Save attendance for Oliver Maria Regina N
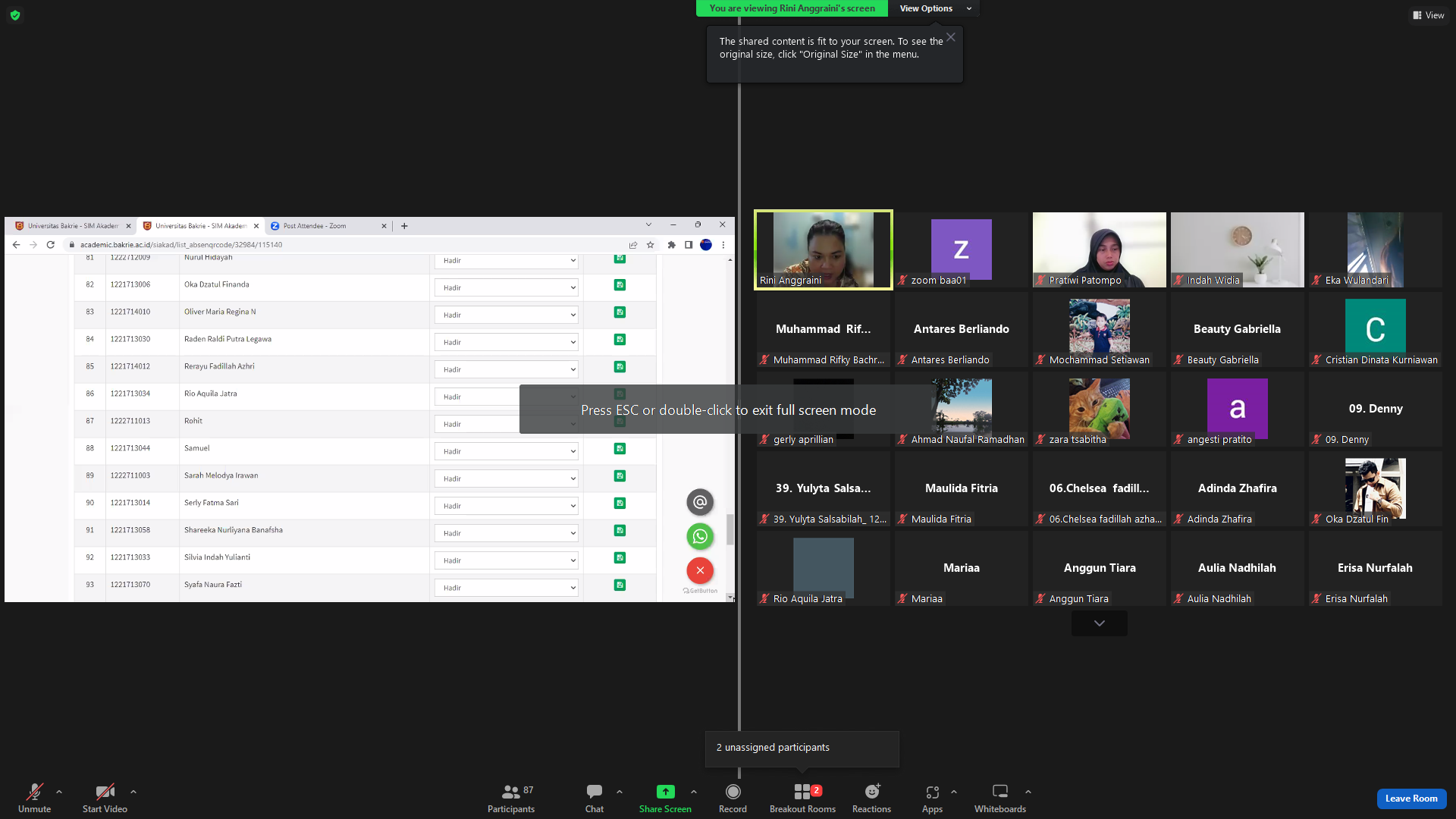The height and width of the screenshot is (819, 1456). click(620, 312)
